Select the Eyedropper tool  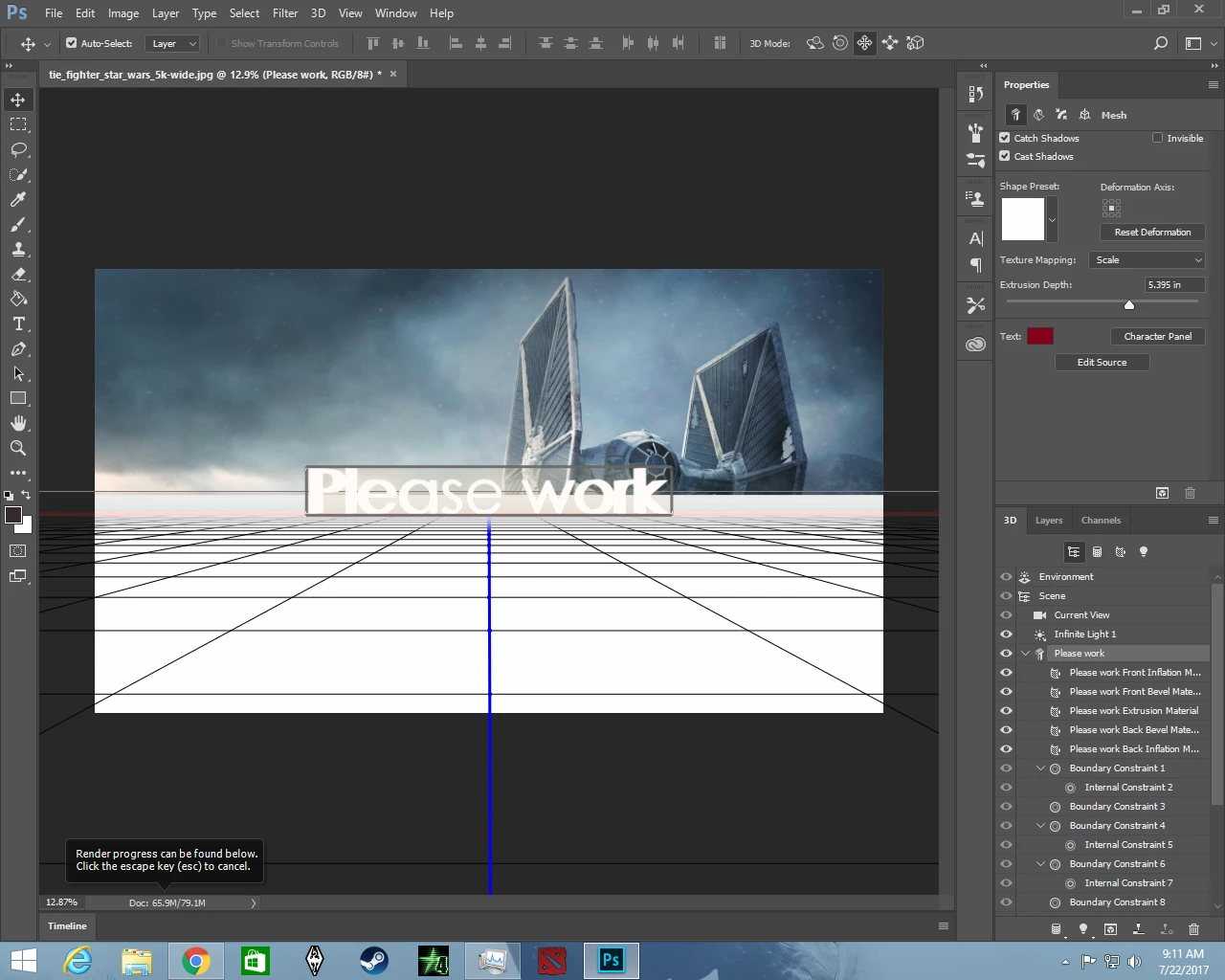pos(18,199)
